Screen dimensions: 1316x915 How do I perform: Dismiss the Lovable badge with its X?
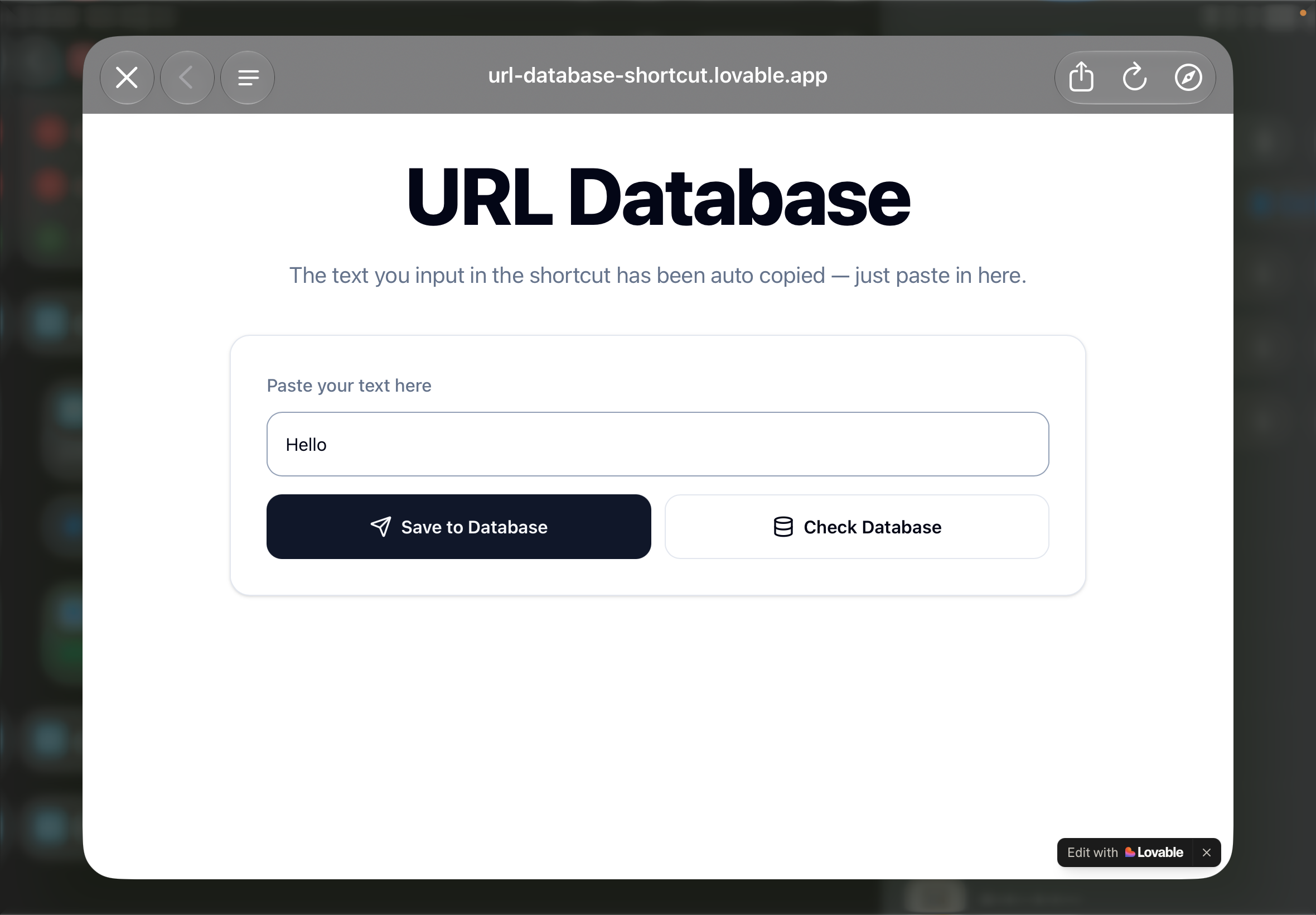coord(1207,853)
